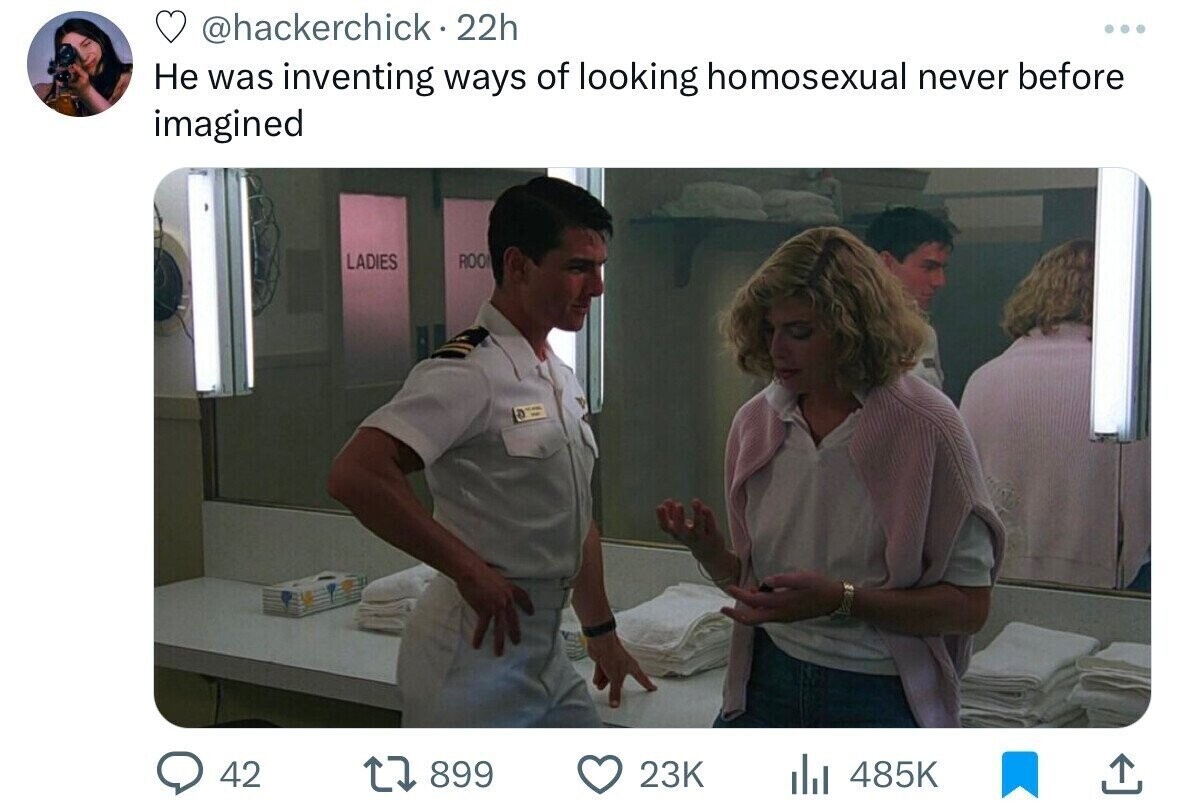Screen dimensions: 1179x811
Task: Open the 22h timestamp link
Action: [487, 29]
